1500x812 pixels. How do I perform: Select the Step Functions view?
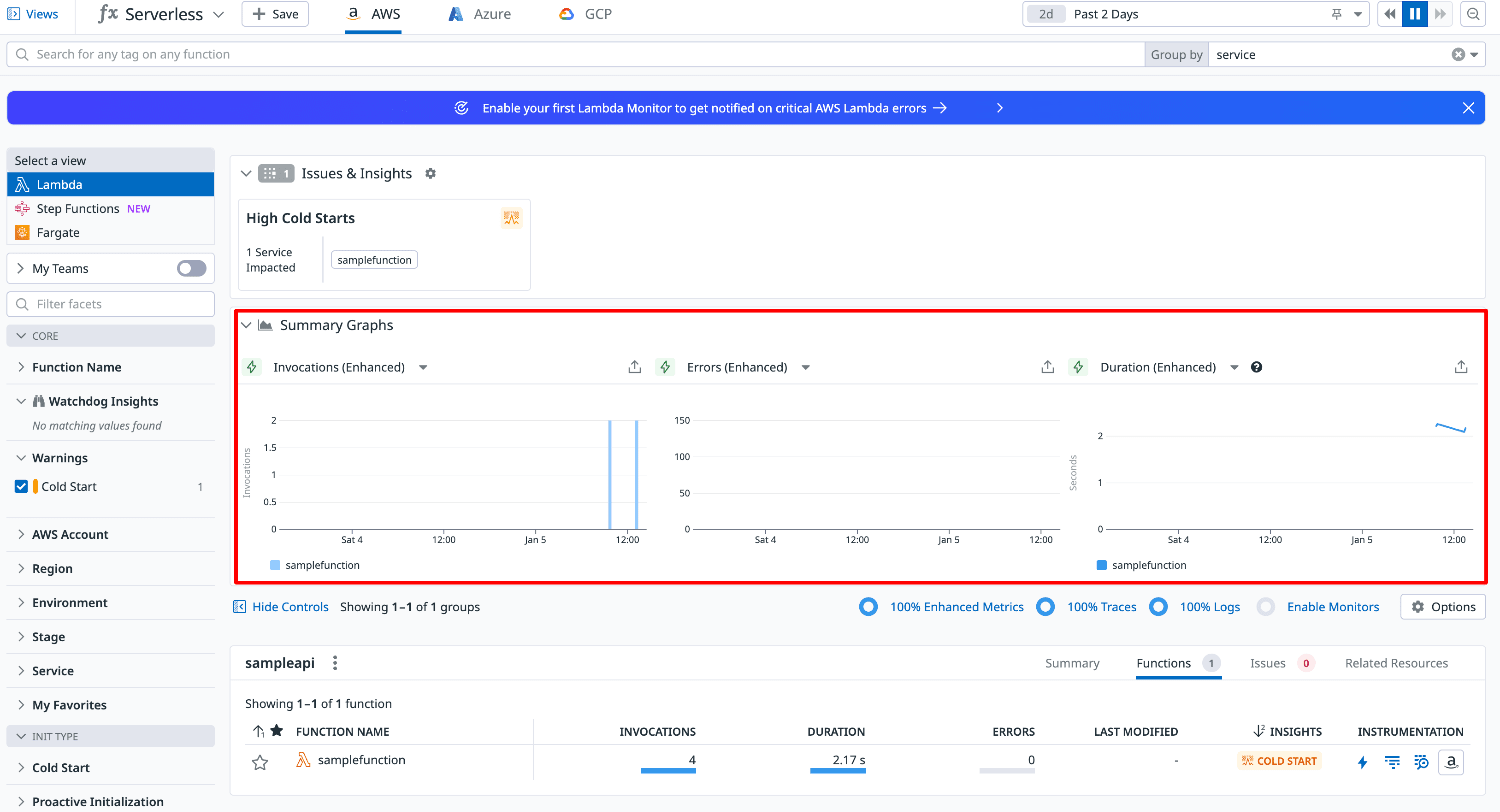pos(110,208)
